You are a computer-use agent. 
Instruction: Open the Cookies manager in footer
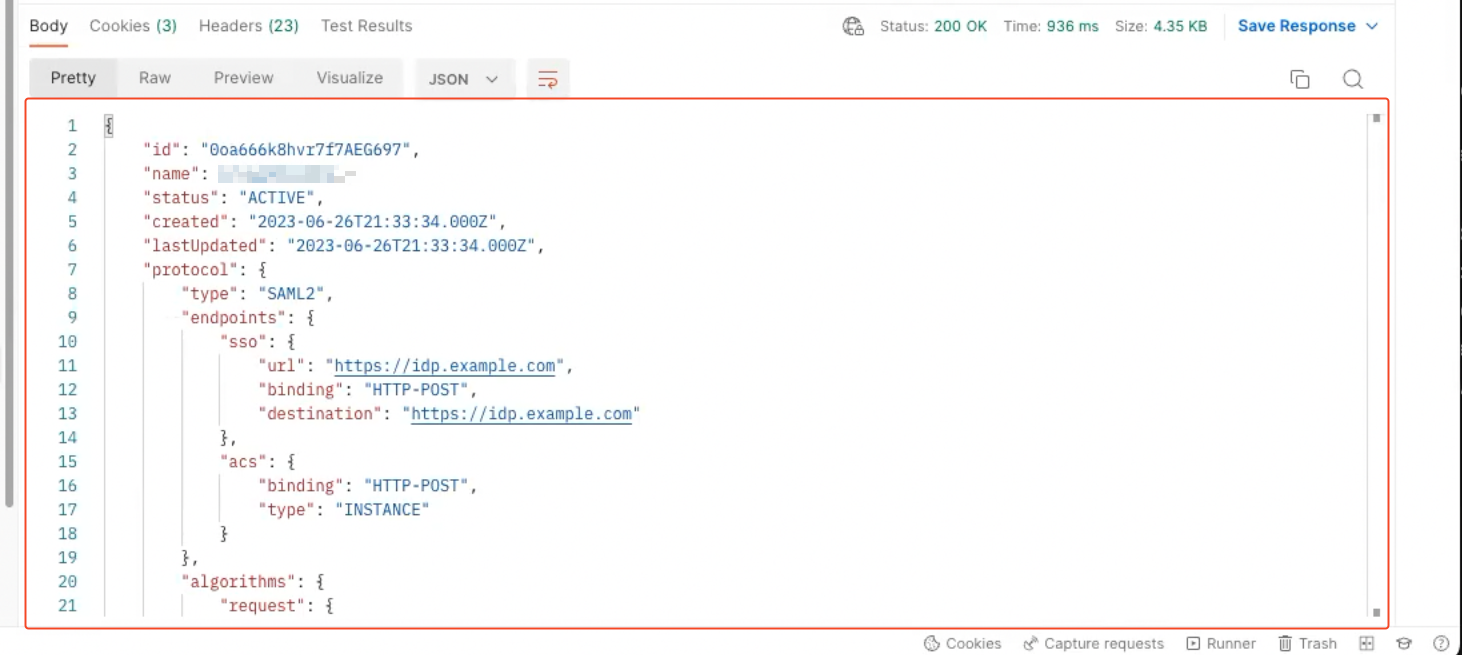962,643
